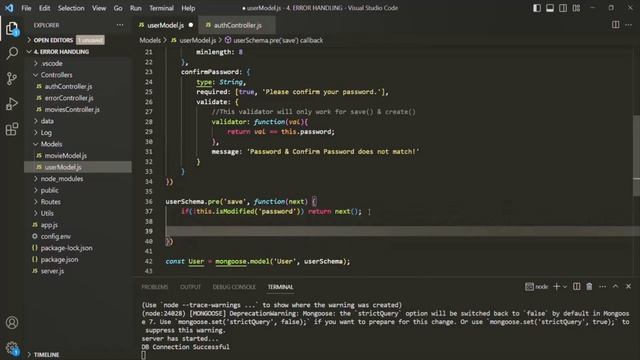The height and width of the screenshot is (360, 640).
Task: Close the terminal panel
Action: point(629,287)
